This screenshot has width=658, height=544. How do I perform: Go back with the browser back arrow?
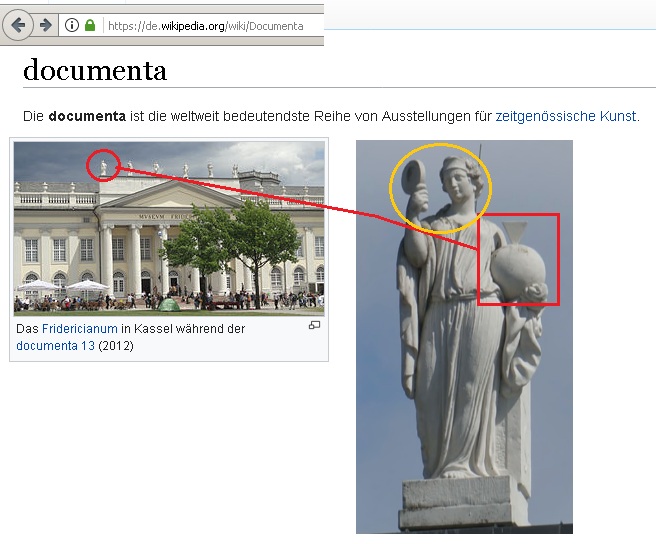coord(18,26)
